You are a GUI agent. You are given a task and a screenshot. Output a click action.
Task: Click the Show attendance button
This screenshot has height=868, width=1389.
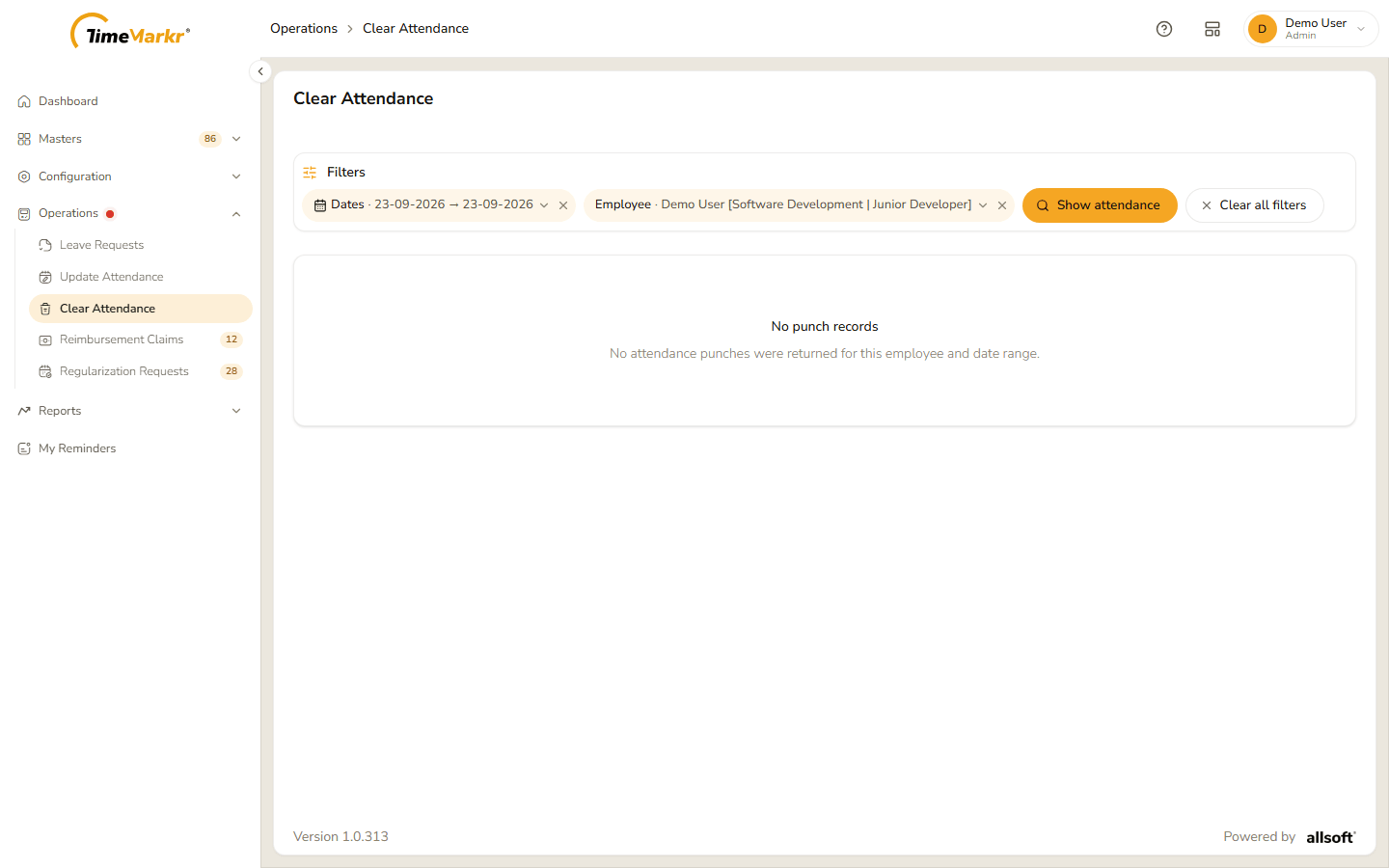coord(1100,205)
